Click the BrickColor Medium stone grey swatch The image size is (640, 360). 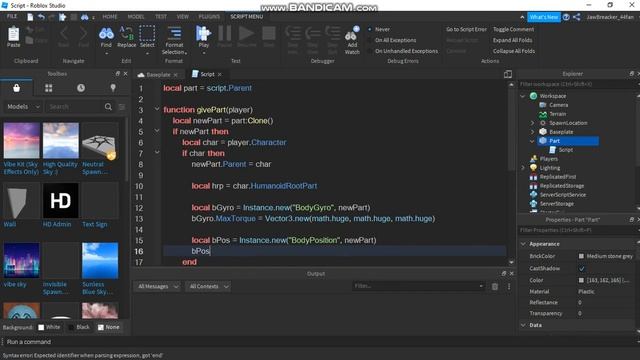[x=581, y=256]
